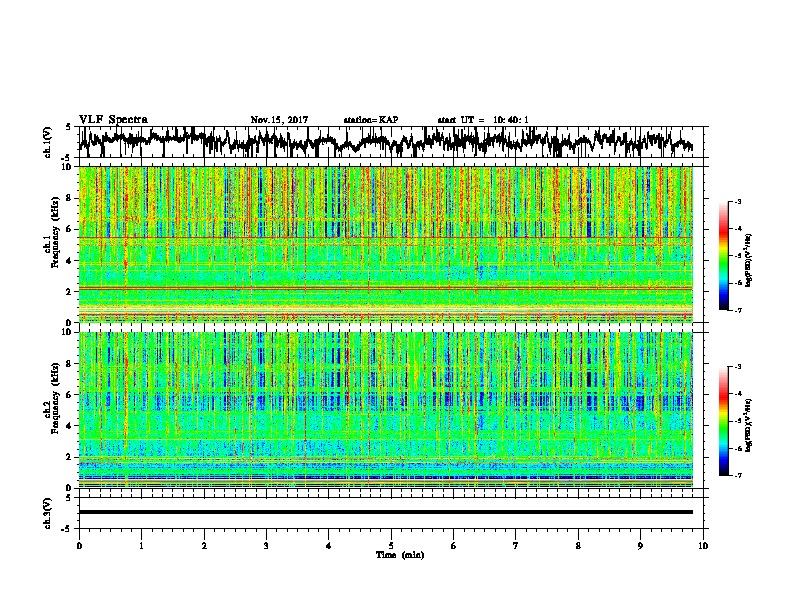
Task: Click the tick label "5" on the Time axis
Action: click(391, 546)
